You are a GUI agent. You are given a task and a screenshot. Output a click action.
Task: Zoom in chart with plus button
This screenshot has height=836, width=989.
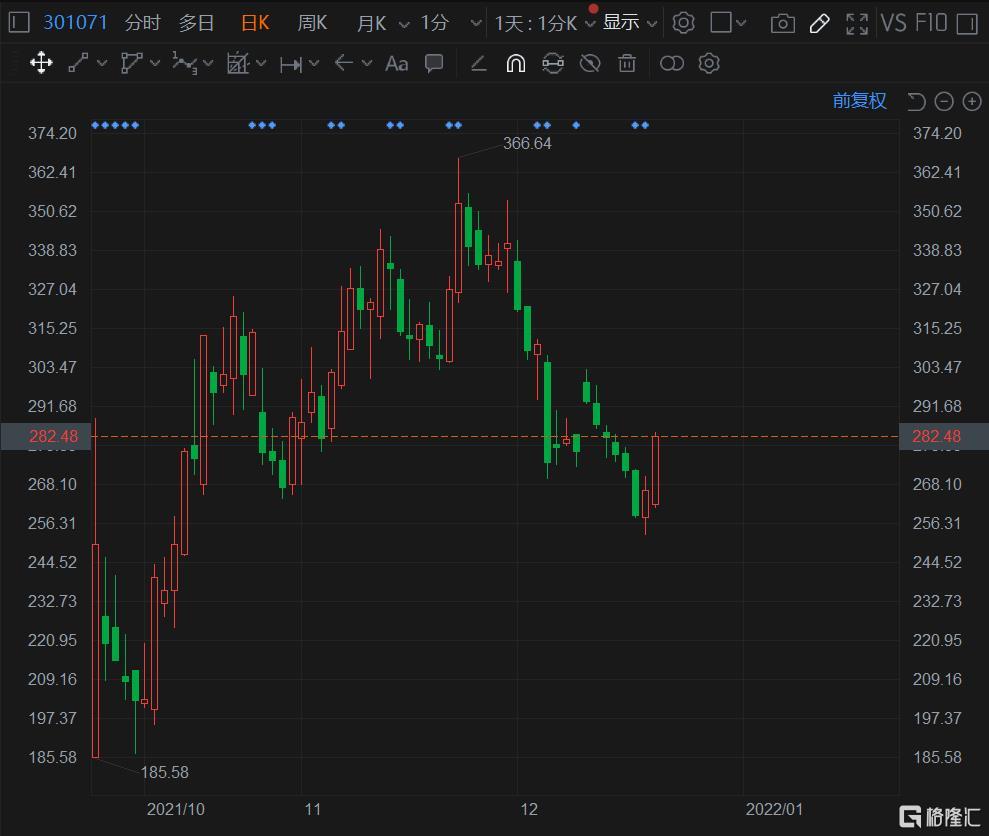pos(972,101)
